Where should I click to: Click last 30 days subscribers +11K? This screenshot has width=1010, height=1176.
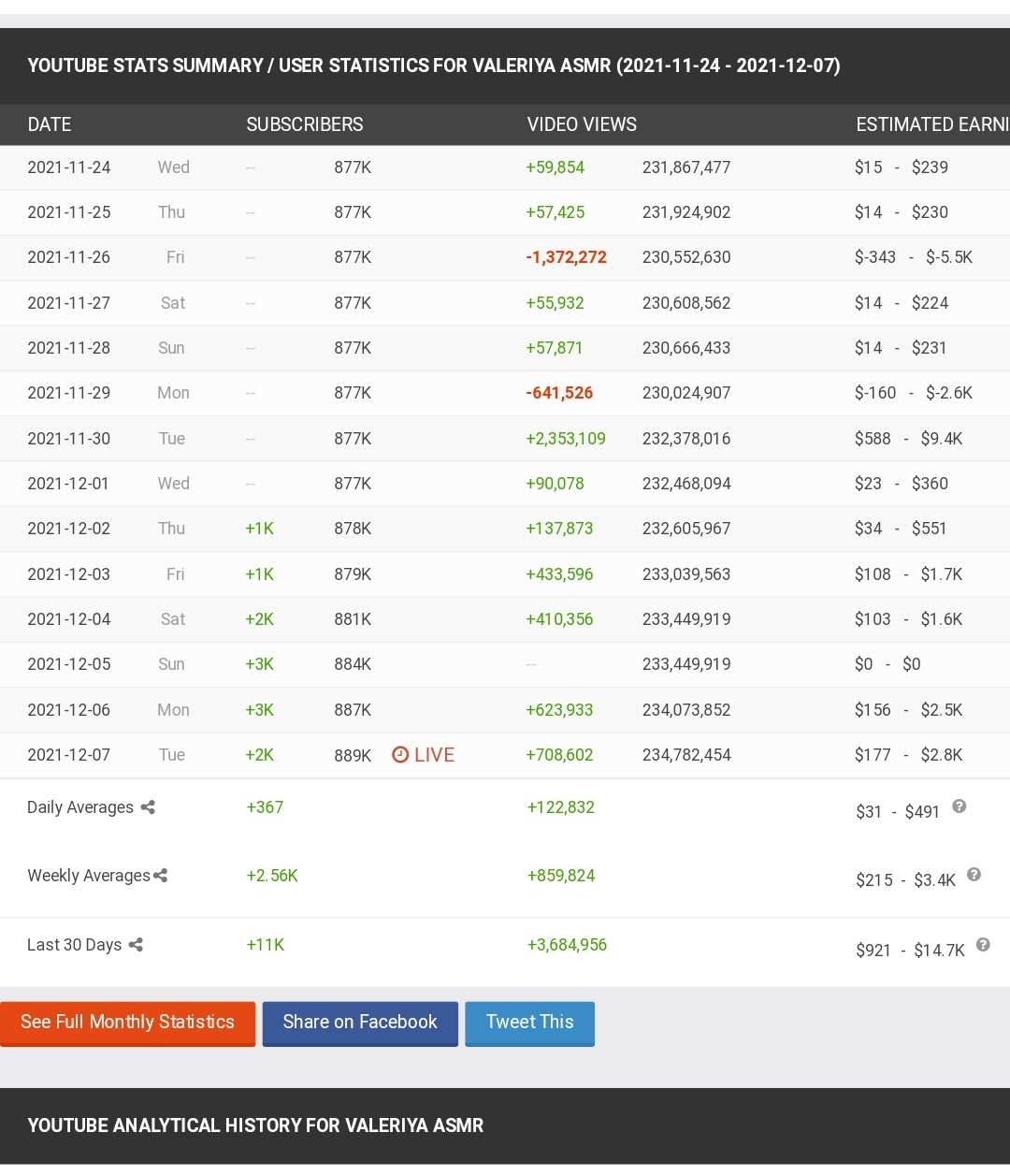pyautogui.click(x=266, y=945)
